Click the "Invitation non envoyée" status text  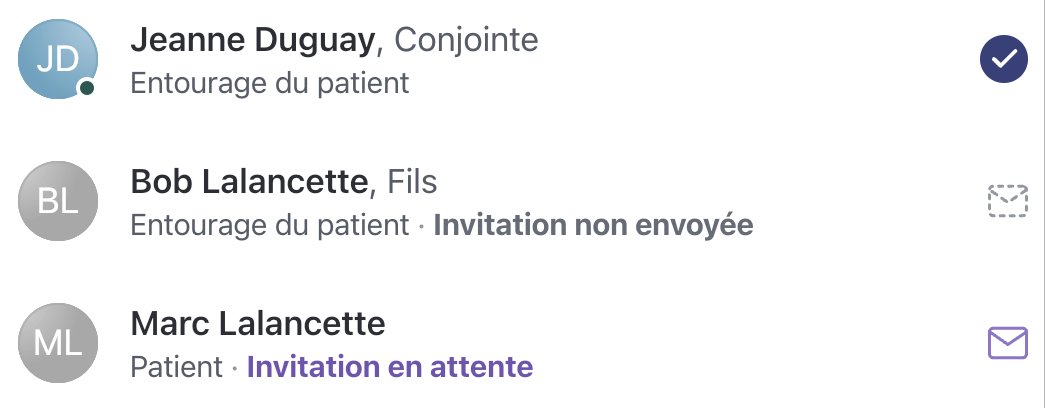tap(593, 225)
